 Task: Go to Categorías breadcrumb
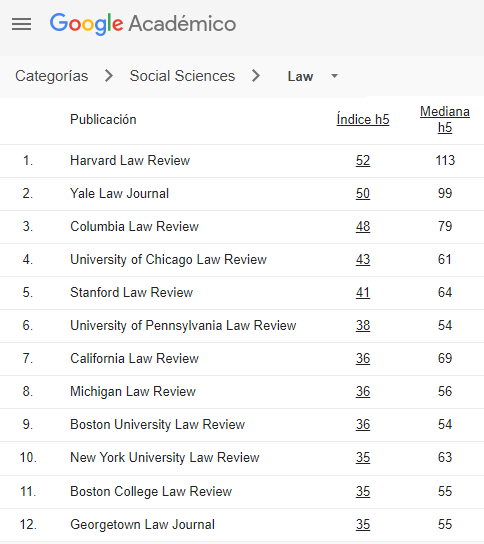click(x=51, y=76)
